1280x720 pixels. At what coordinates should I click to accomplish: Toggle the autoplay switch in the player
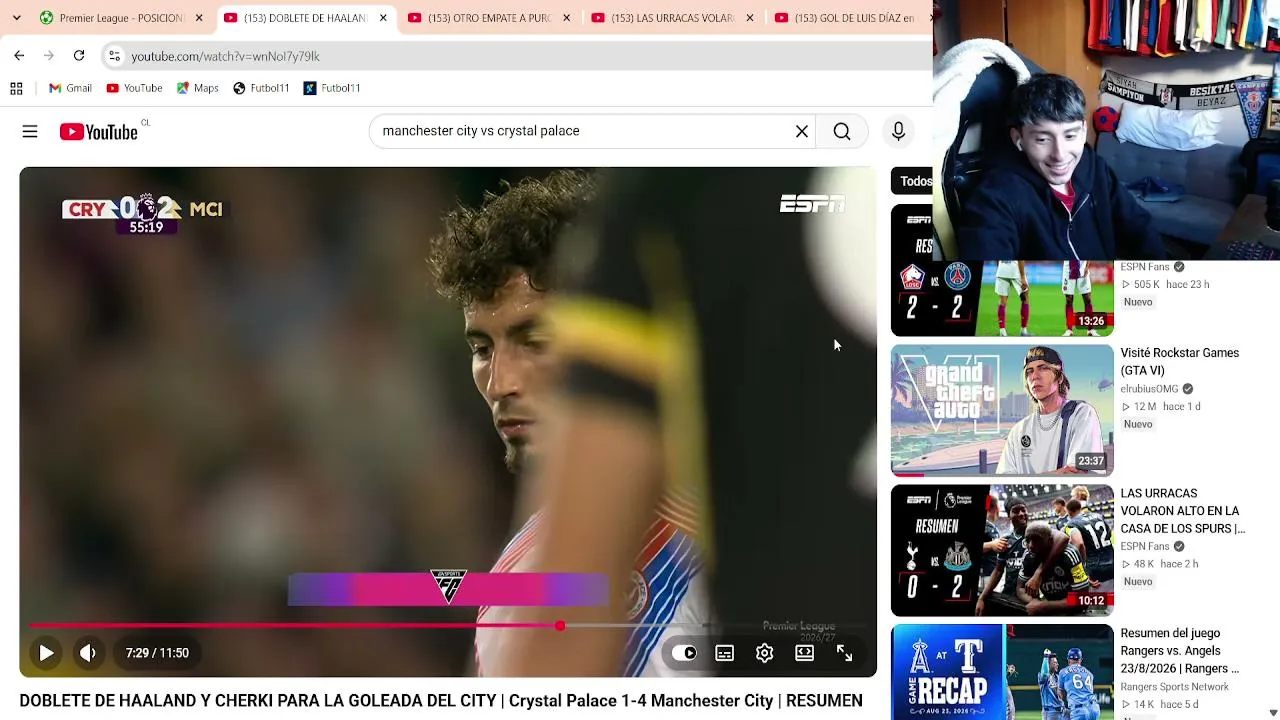point(684,653)
